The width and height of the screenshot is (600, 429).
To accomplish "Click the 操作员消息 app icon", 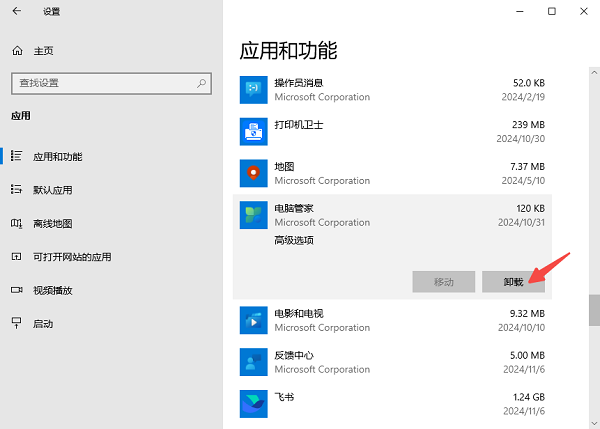I will [x=254, y=90].
